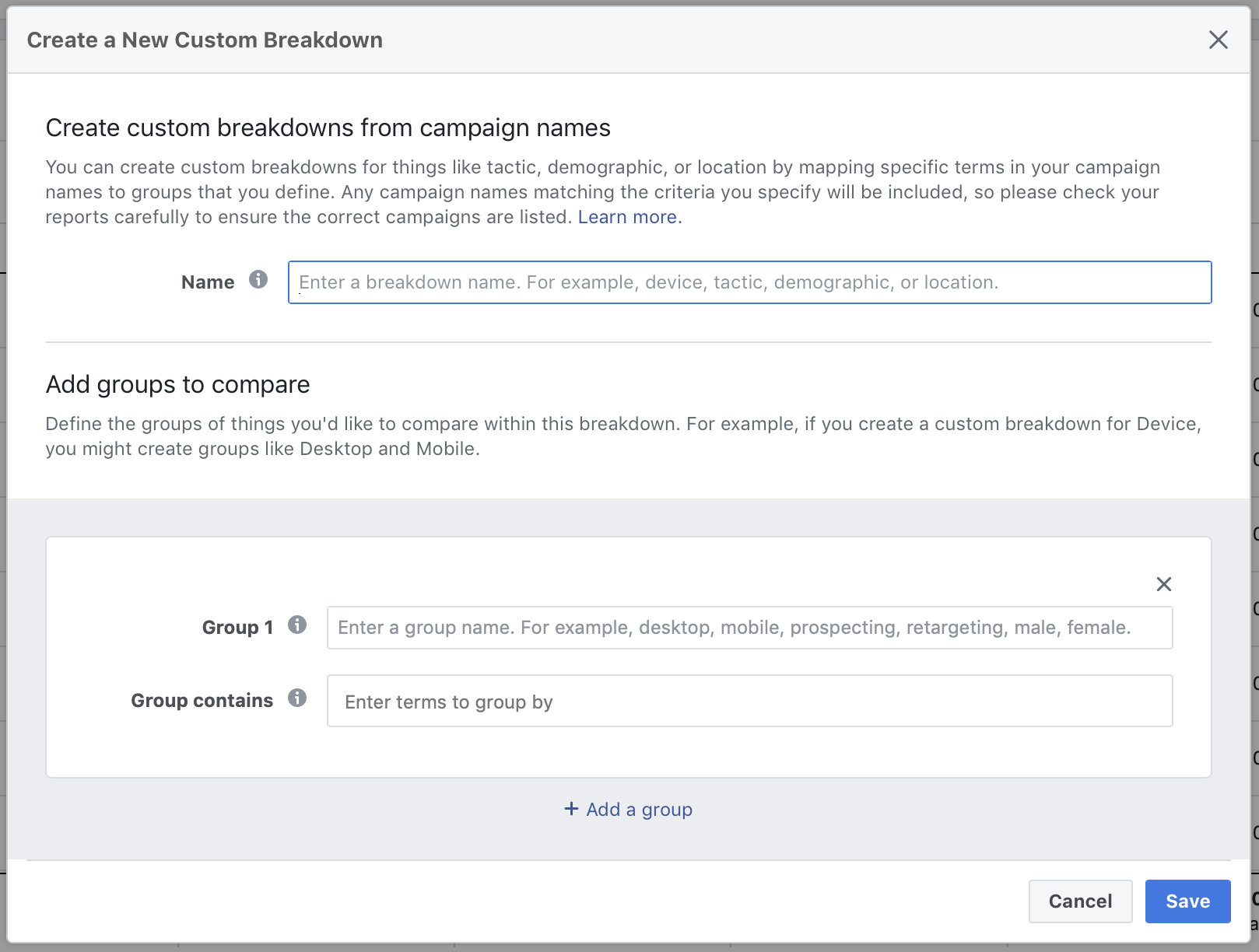Cancel the custom breakdown dialog

(1080, 901)
